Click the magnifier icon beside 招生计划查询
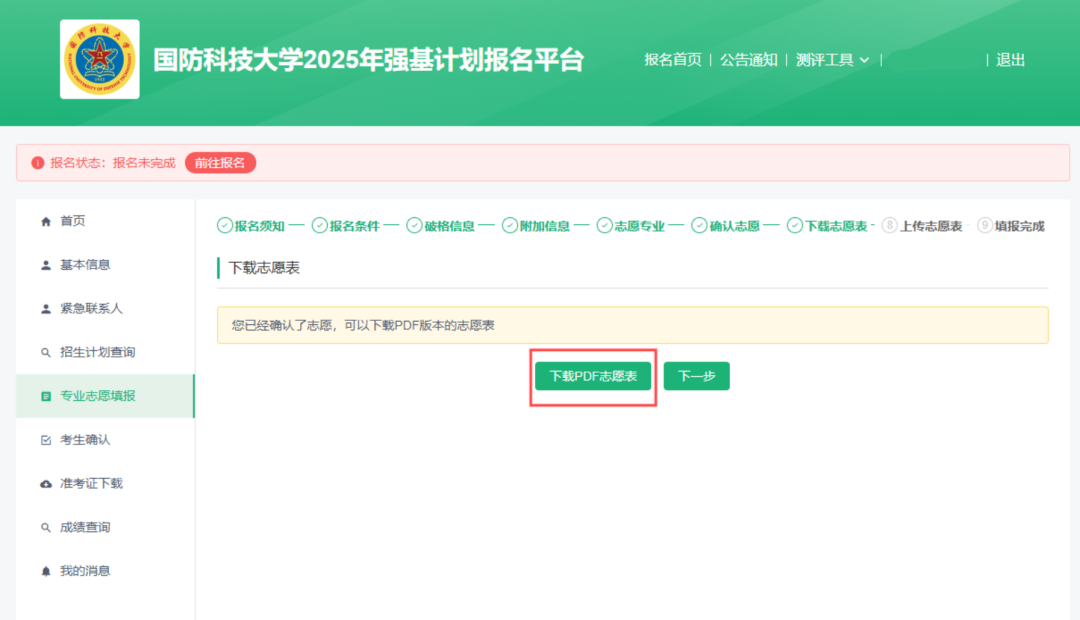The height and width of the screenshot is (620, 1080). (x=45, y=353)
